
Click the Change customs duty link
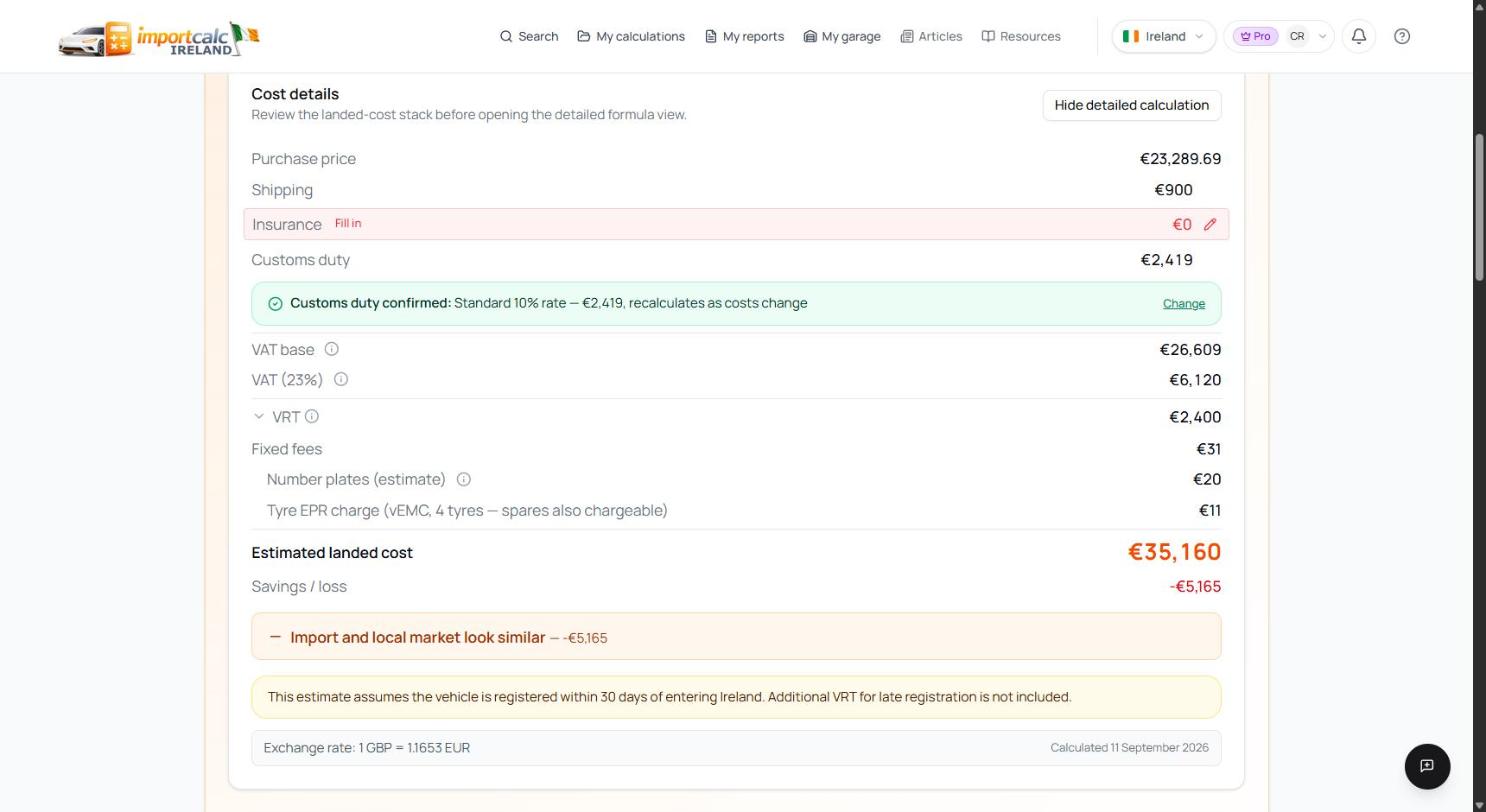tap(1183, 303)
